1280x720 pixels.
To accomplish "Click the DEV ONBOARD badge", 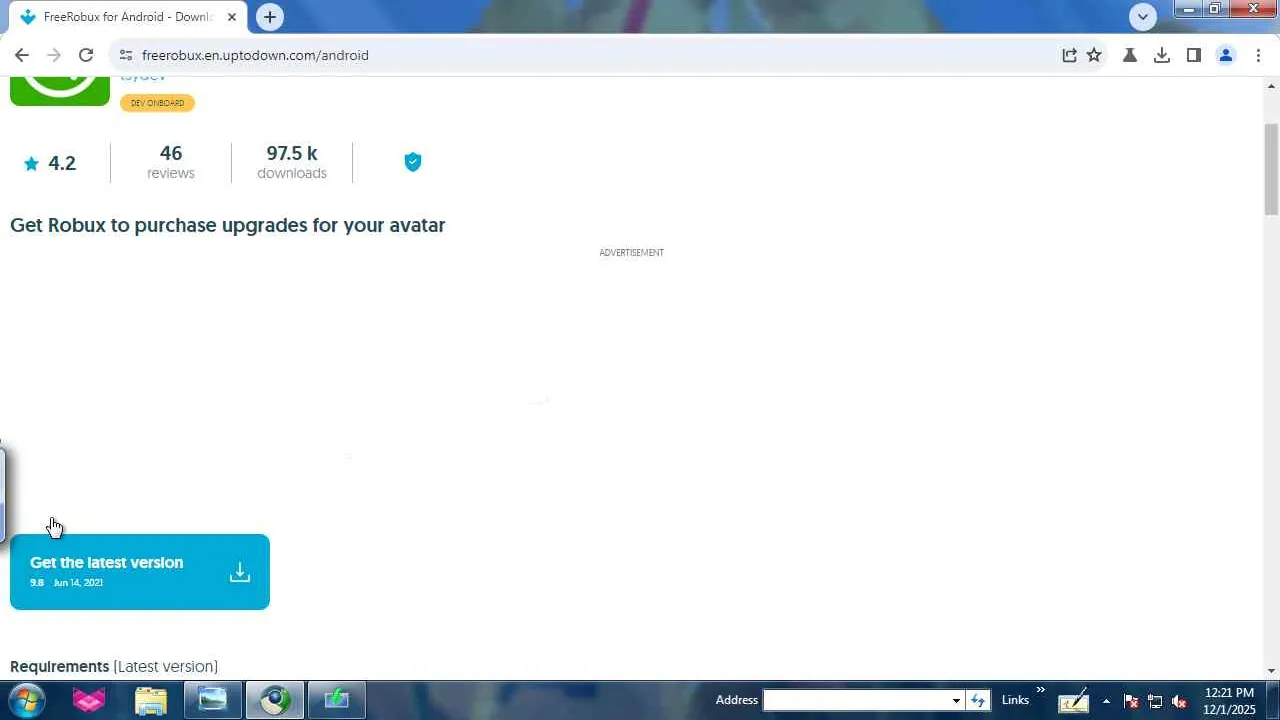I will pyautogui.click(x=157, y=103).
